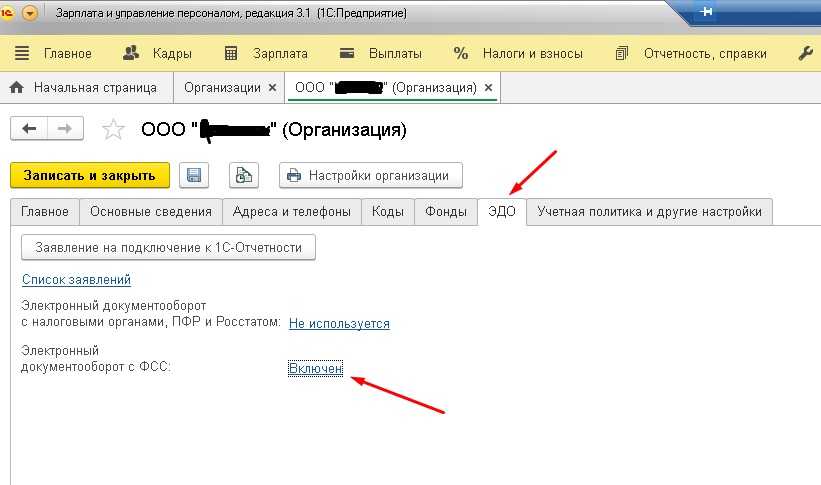This screenshot has height=485, width=821.
Task: Click the document copy icon button
Action: 243,175
